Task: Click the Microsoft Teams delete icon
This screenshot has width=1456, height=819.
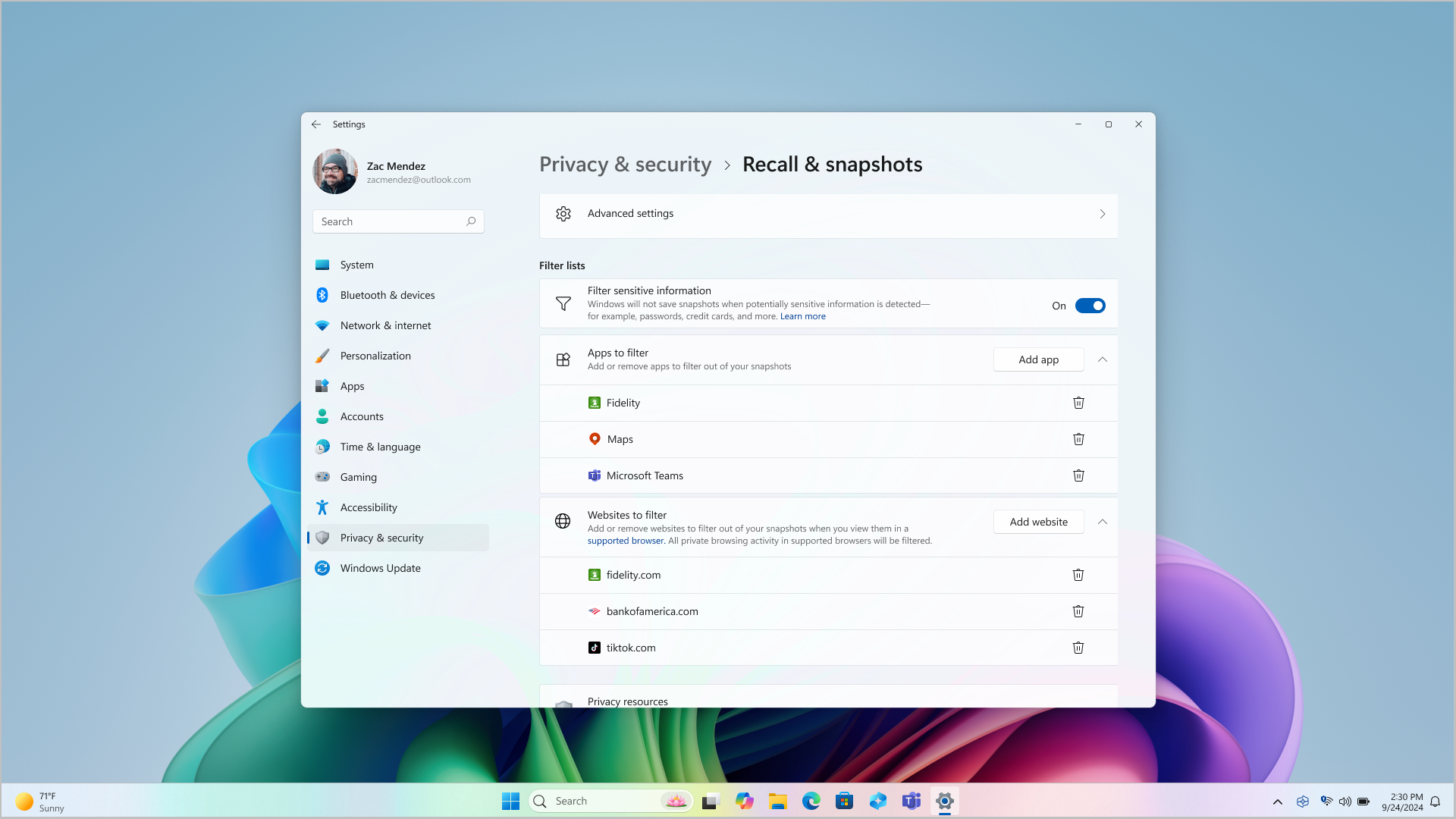Action: pos(1078,475)
